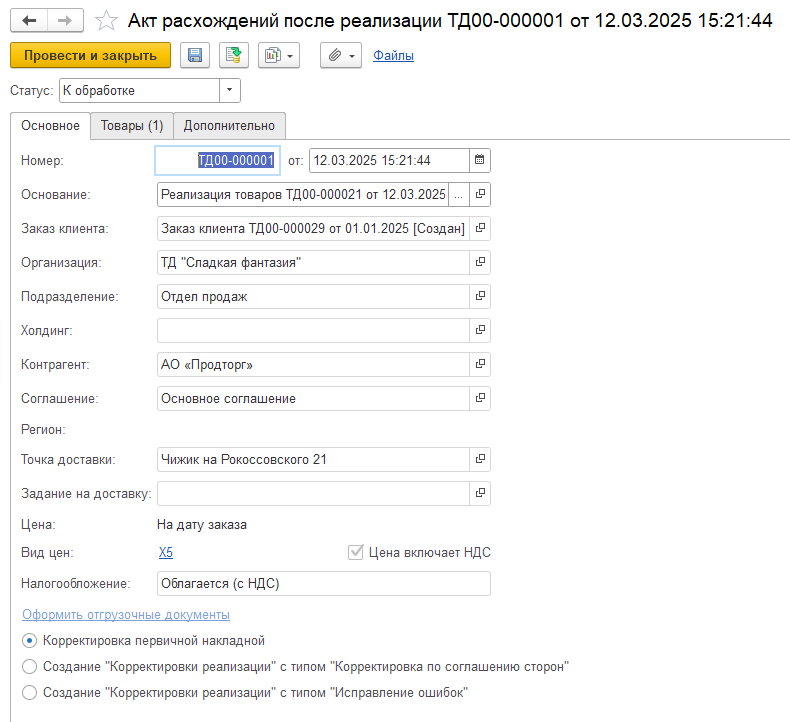The width and height of the screenshot is (790, 722).
Task: Open the calendar picker for document date
Action: [480, 160]
